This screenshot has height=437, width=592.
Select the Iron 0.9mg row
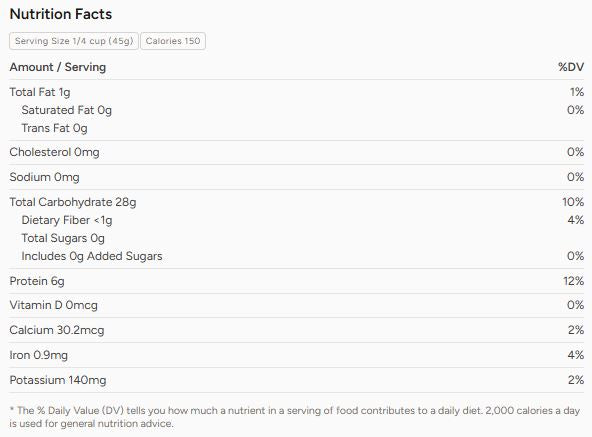click(297, 355)
